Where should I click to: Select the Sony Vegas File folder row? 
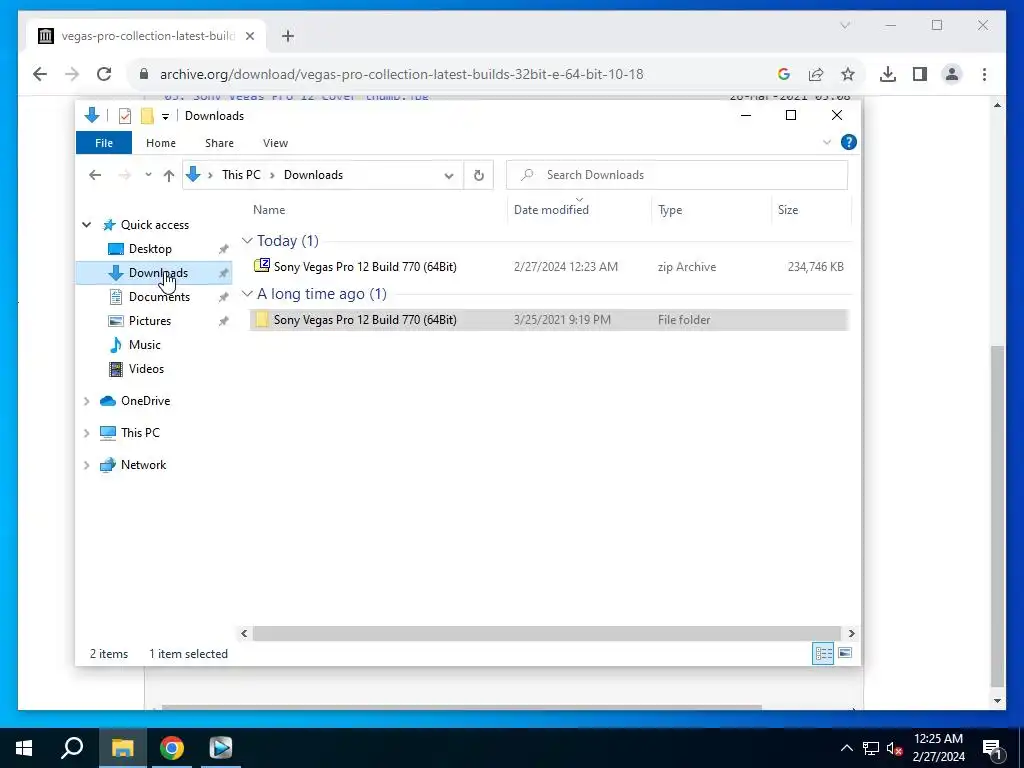[549, 320]
